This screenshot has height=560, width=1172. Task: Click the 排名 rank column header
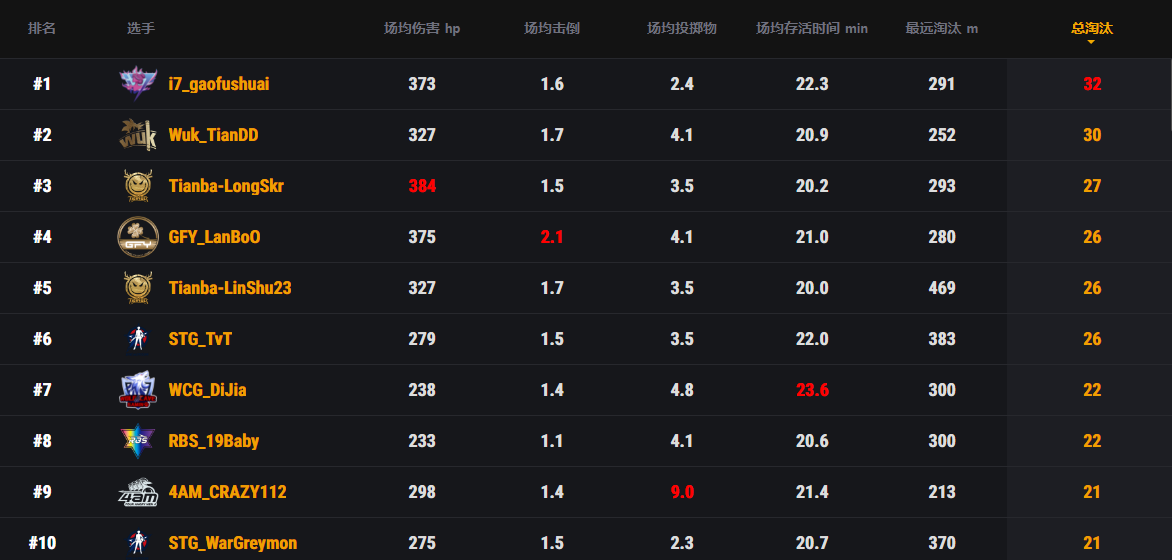point(42,29)
